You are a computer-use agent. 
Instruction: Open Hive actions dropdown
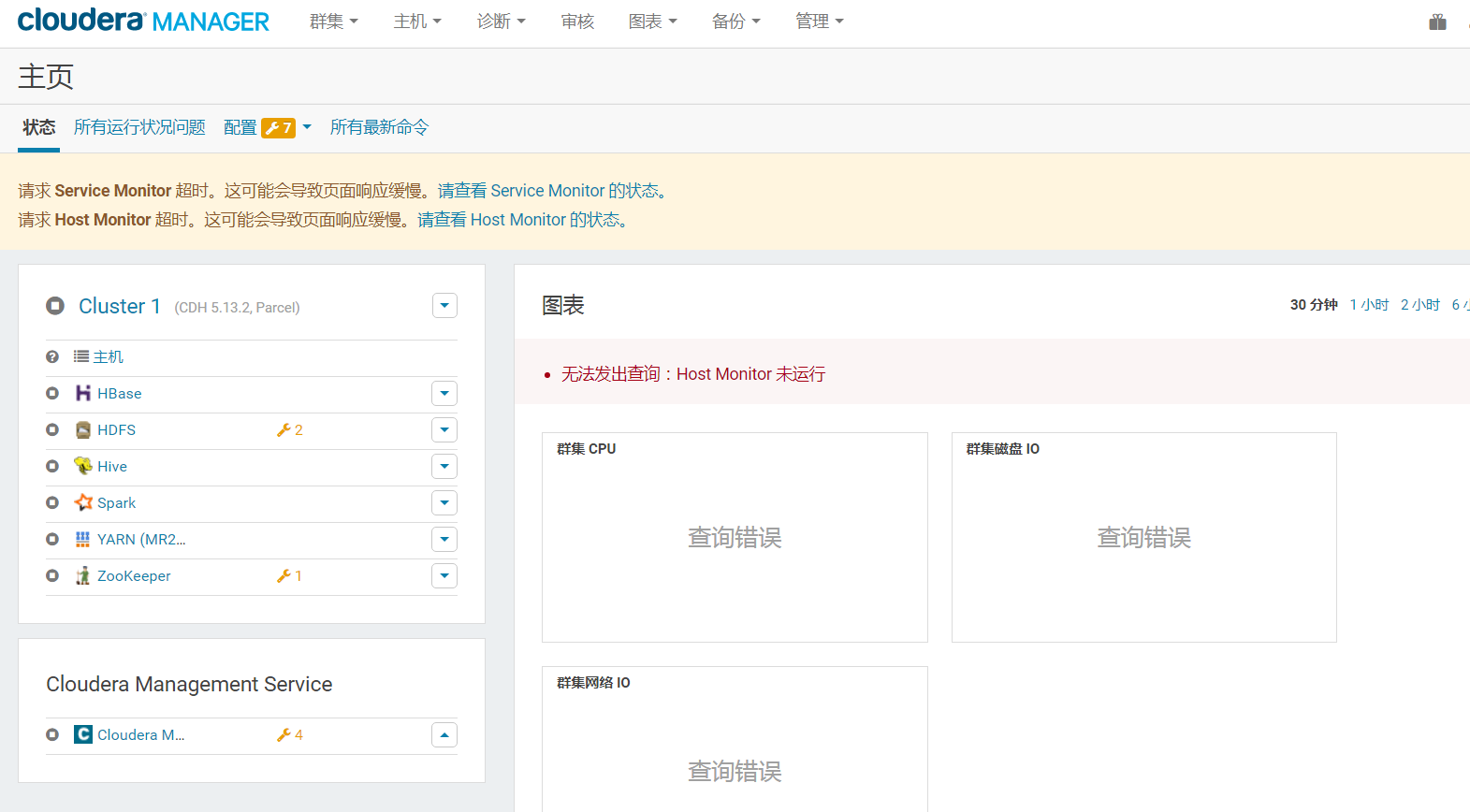(x=444, y=466)
